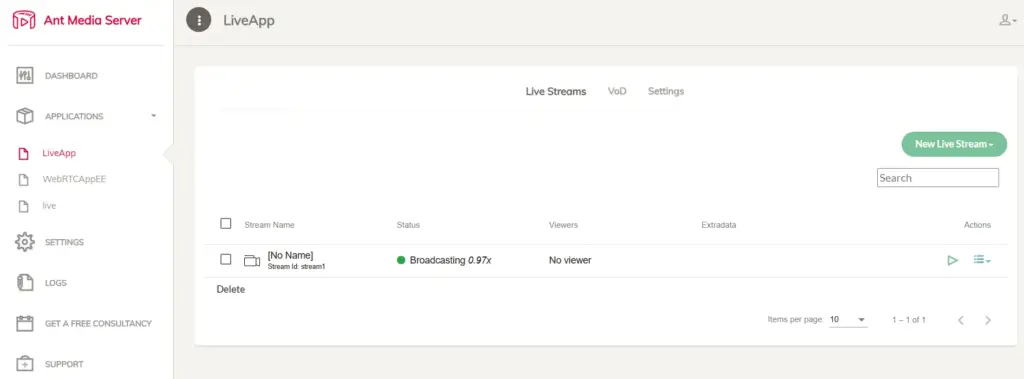Screen dimensions: 1024x379
Task: Switch to the Live Streams tab
Action: [x=556, y=91]
